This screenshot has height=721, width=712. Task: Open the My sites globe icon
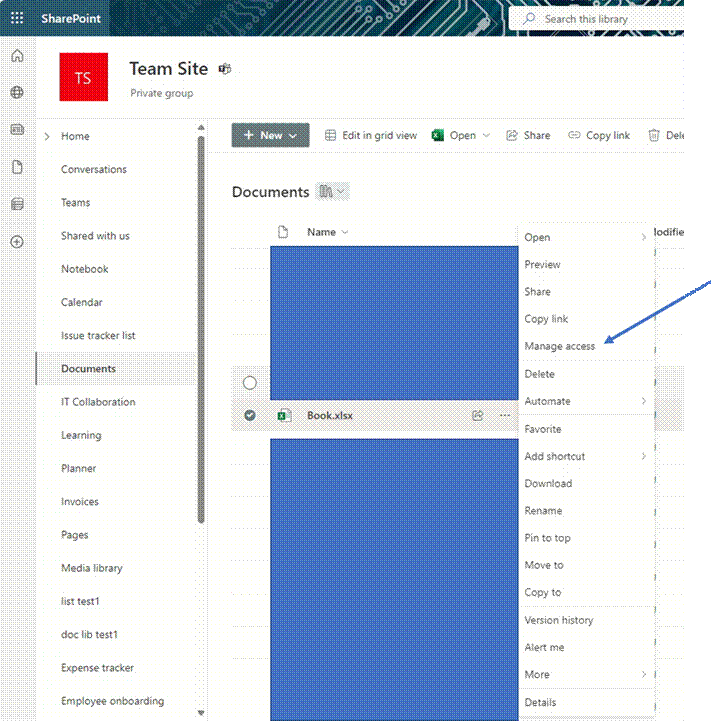17,92
